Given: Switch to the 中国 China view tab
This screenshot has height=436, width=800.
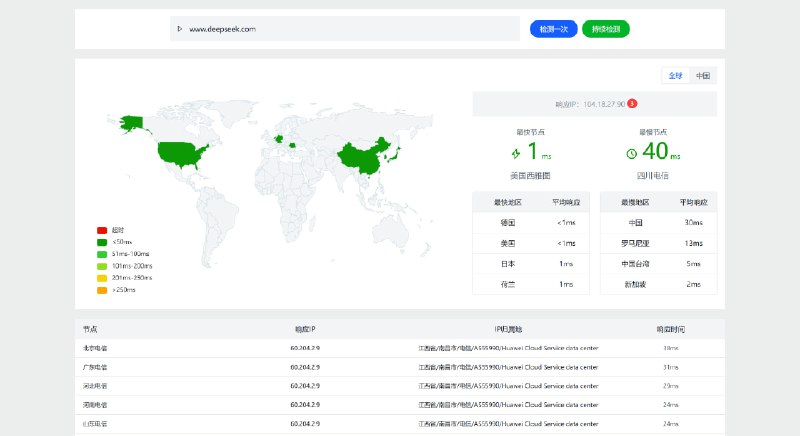Looking at the screenshot, I should pyautogui.click(x=703, y=76).
